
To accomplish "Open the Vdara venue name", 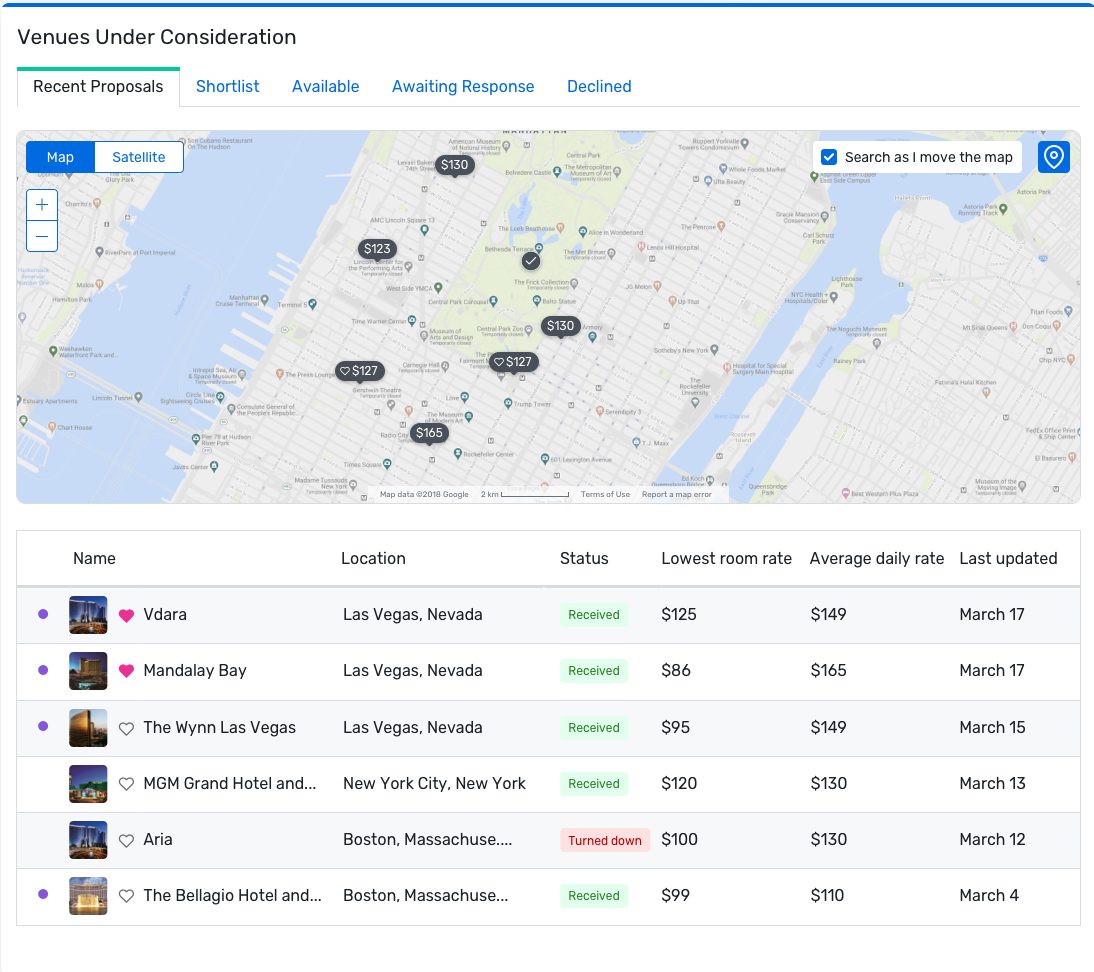I will (x=165, y=615).
